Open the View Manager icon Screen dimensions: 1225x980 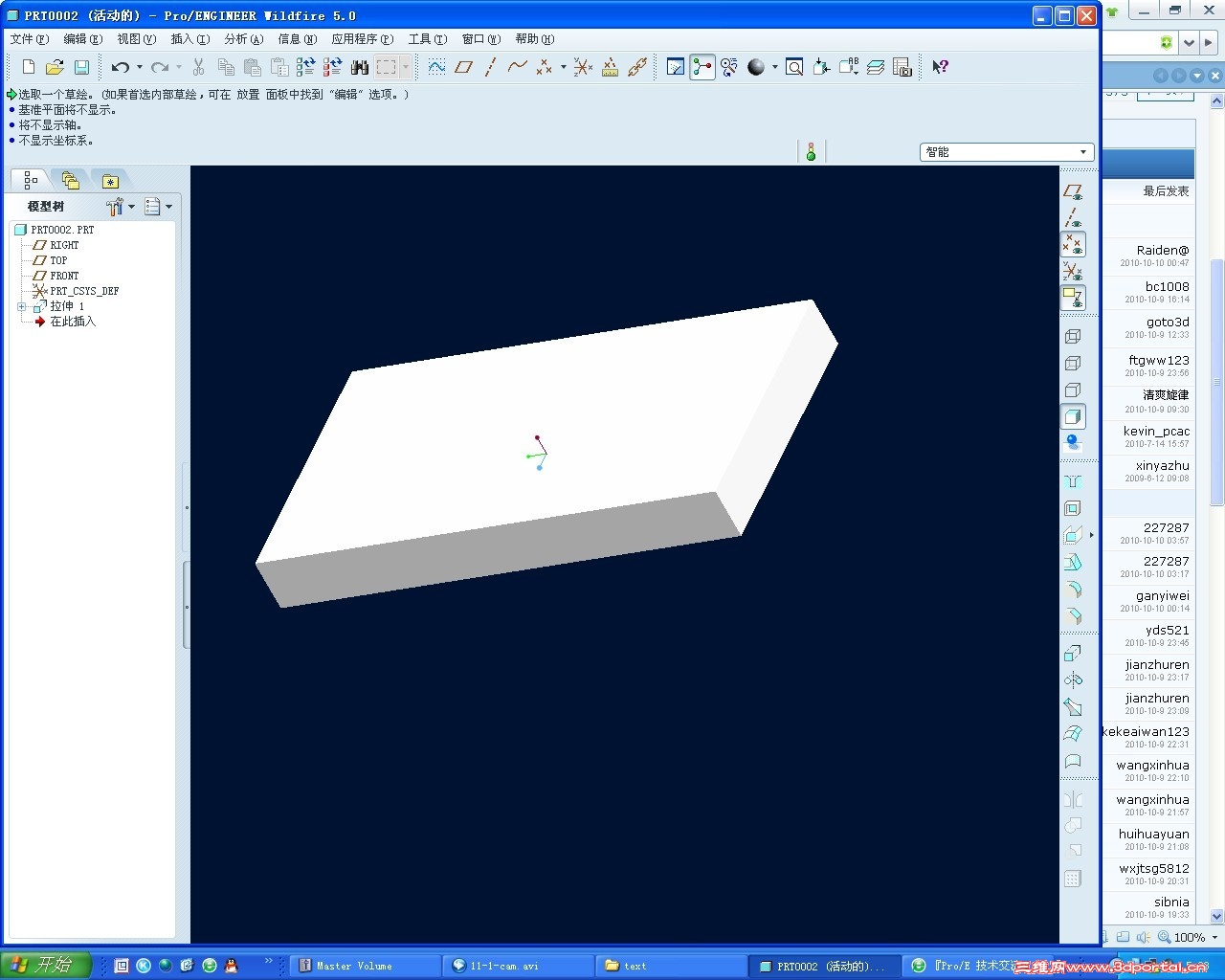tap(902, 67)
